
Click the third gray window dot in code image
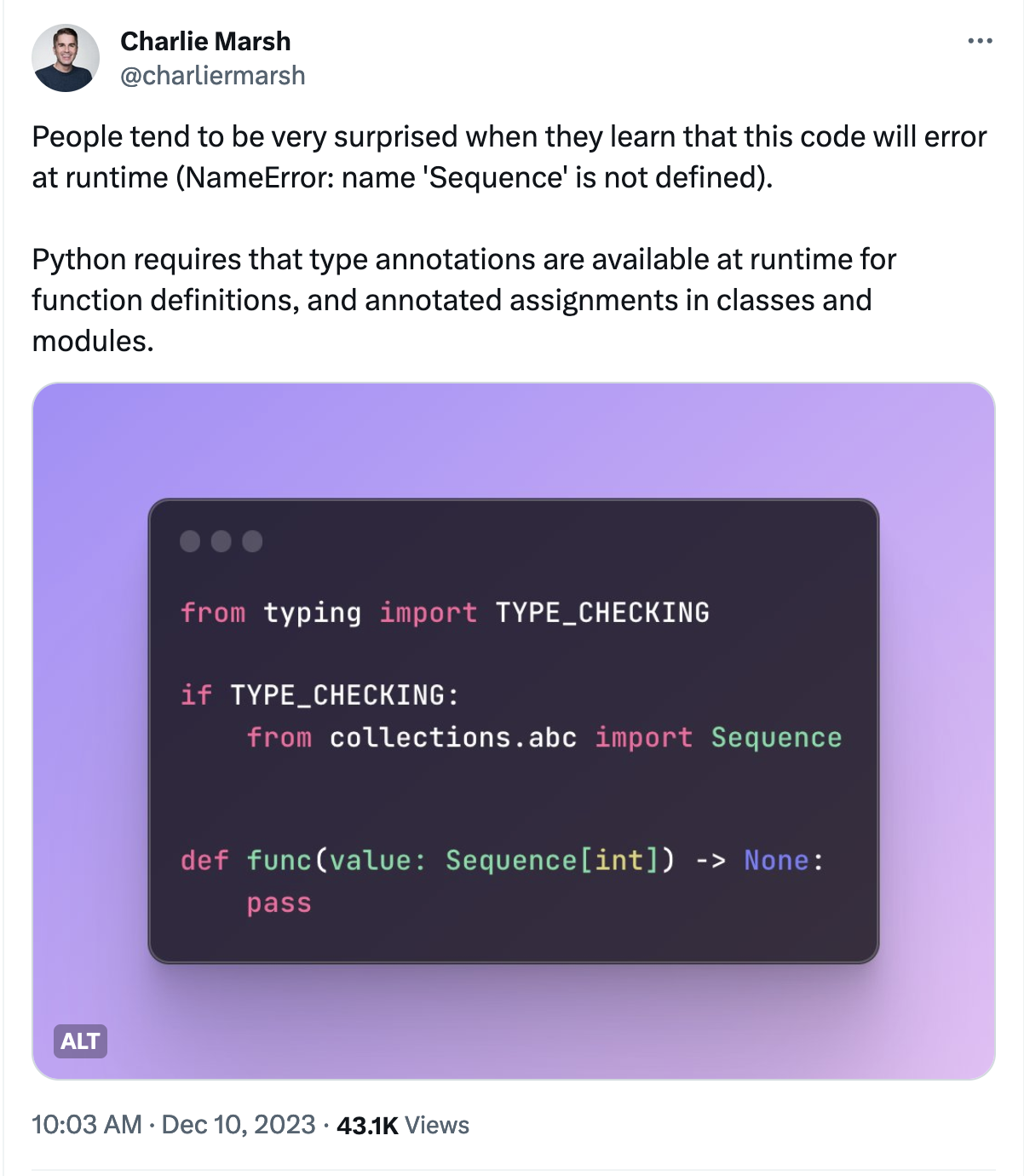pos(252,541)
